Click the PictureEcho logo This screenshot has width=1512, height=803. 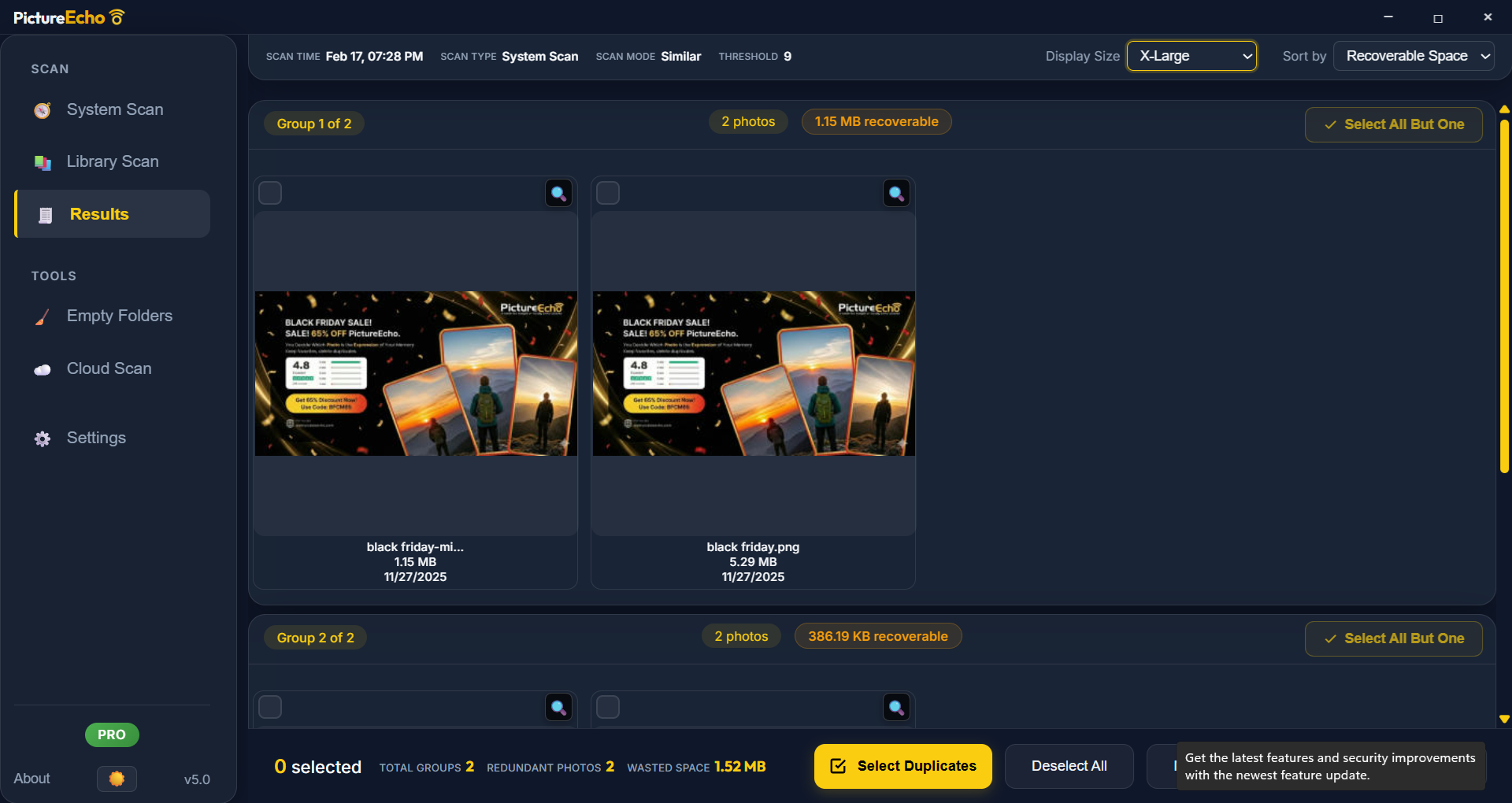[69, 17]
